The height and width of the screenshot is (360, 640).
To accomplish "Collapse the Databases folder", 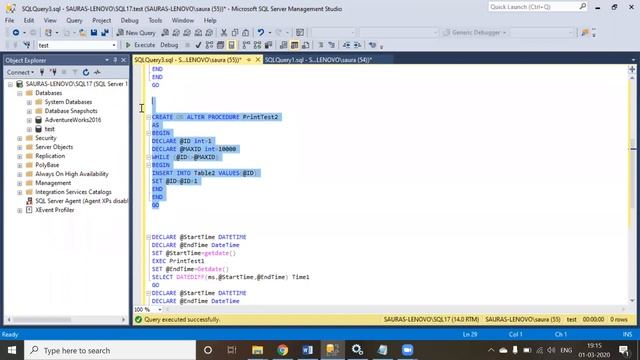I will pos(20,93).
